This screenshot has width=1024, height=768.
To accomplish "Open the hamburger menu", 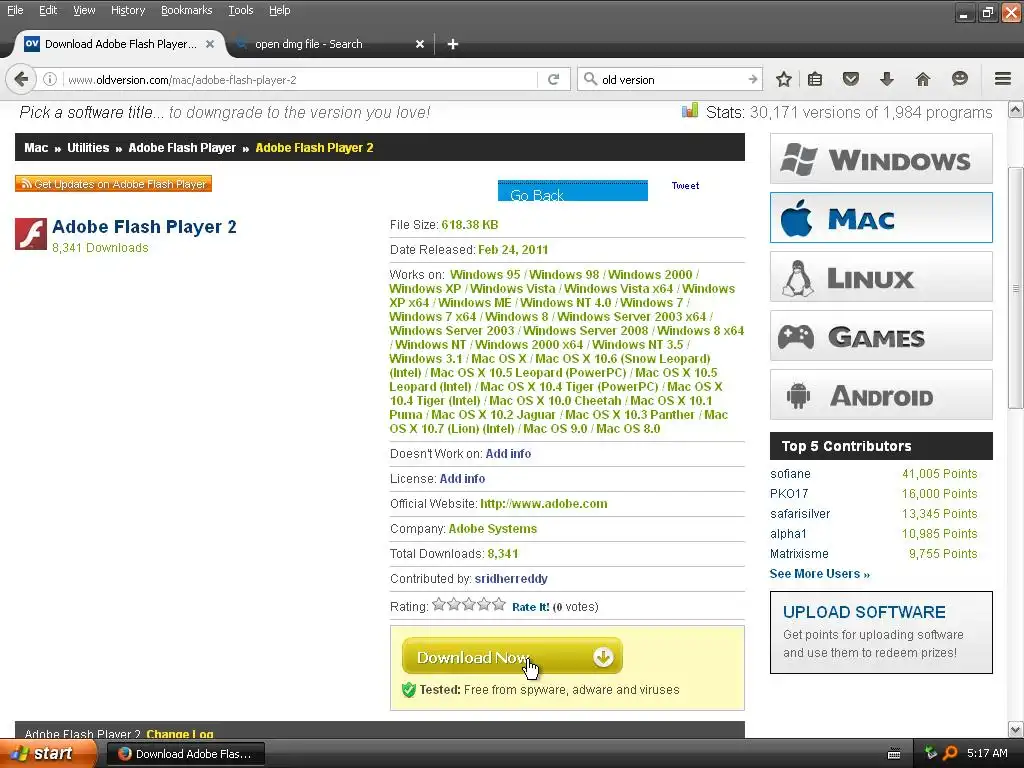I will click(x=1003, y=79).
